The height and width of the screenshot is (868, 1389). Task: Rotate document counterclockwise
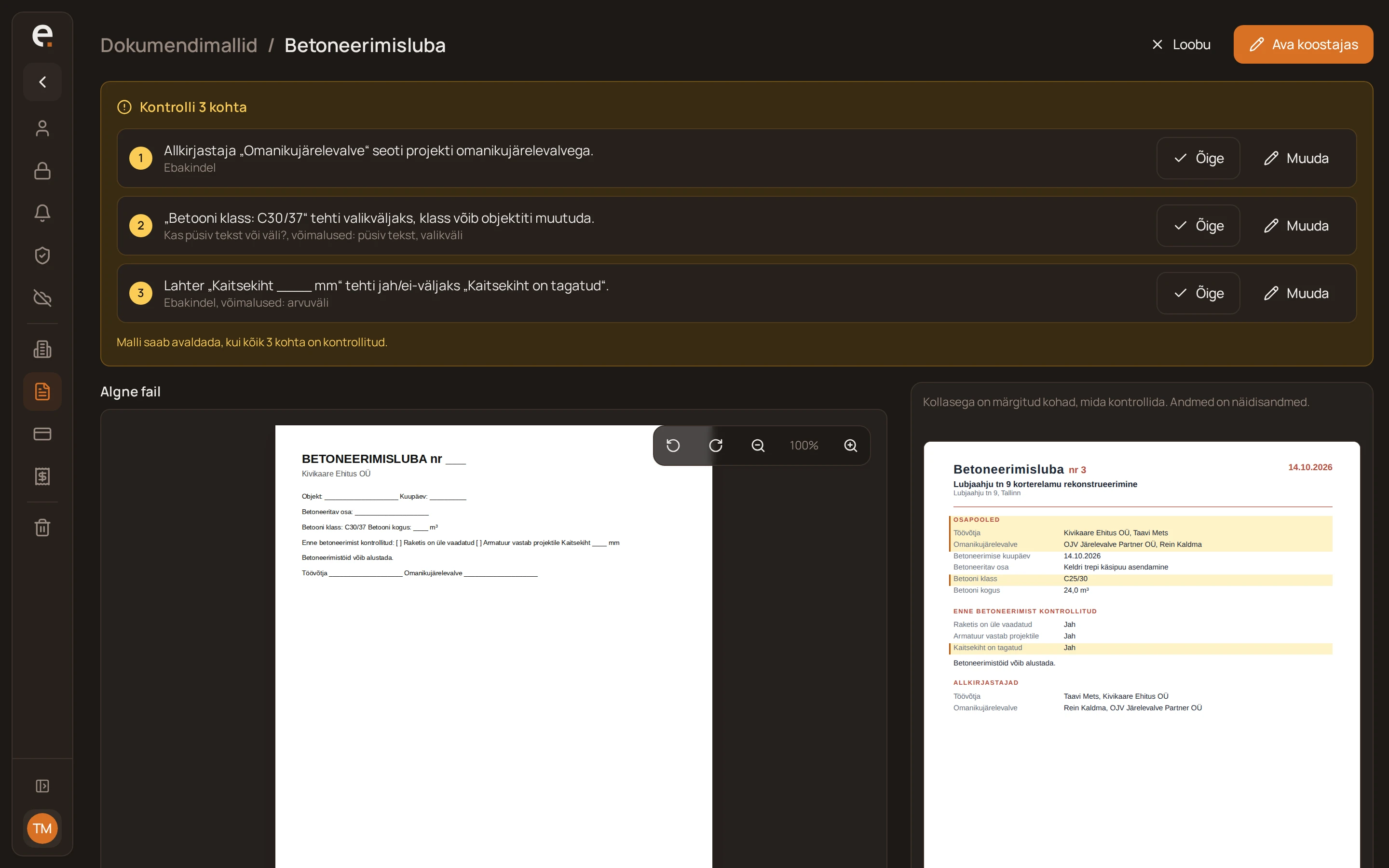coord(673,446)
